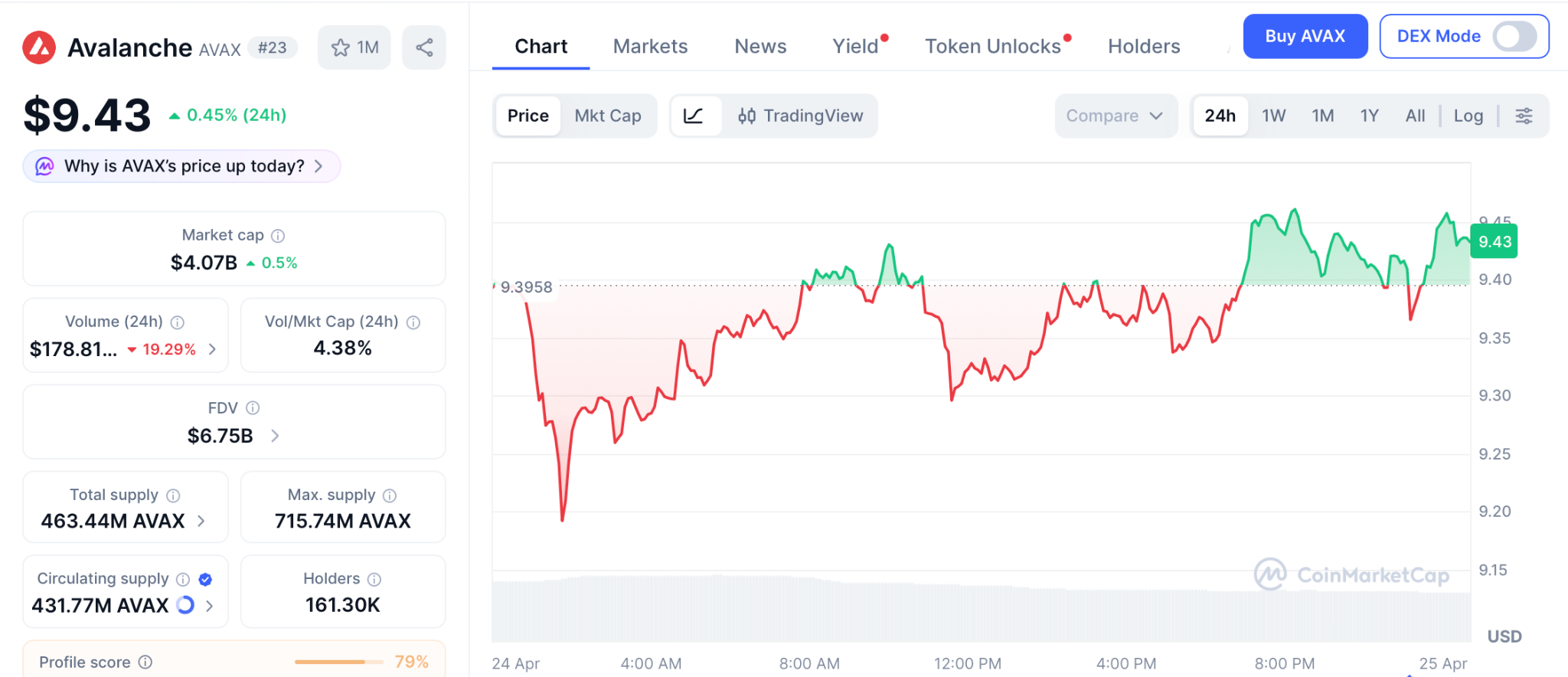Switch to the Markets tab
Viewport: 1568px width, 677px height.
click(650, 47)
